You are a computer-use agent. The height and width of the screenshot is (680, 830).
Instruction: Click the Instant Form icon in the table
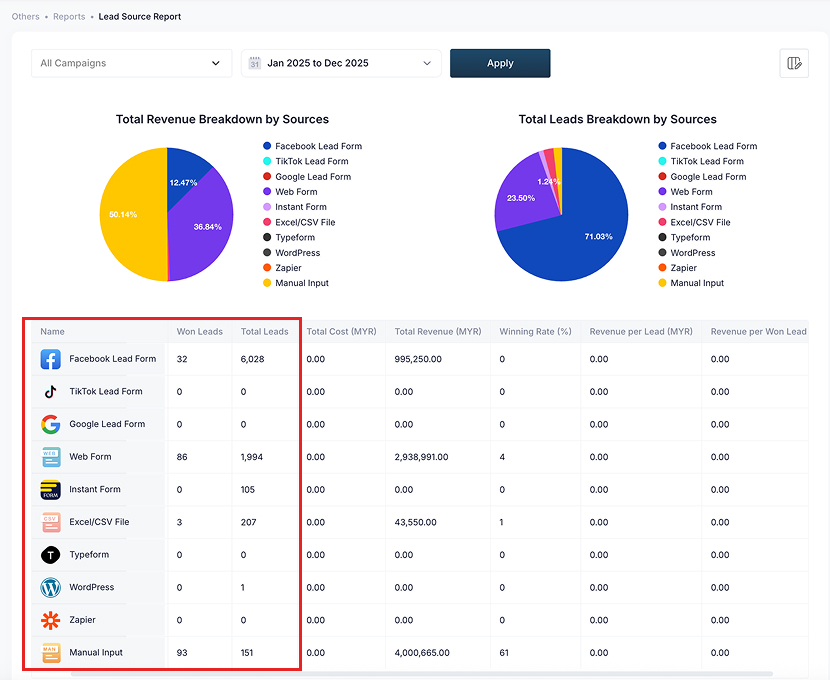pyautogui.click(x=50, y=489)
